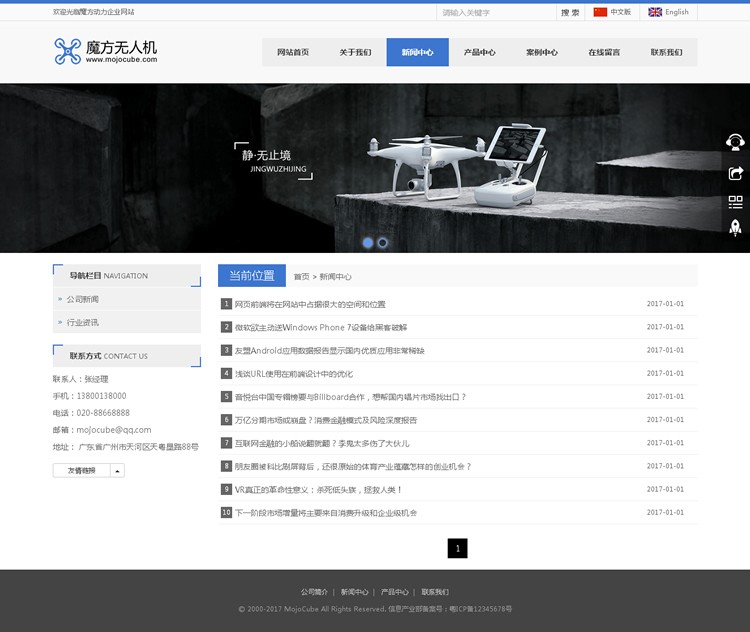Open news item 8 about 朋友圈
Screen dimensions: 750x632
(353, 466)
